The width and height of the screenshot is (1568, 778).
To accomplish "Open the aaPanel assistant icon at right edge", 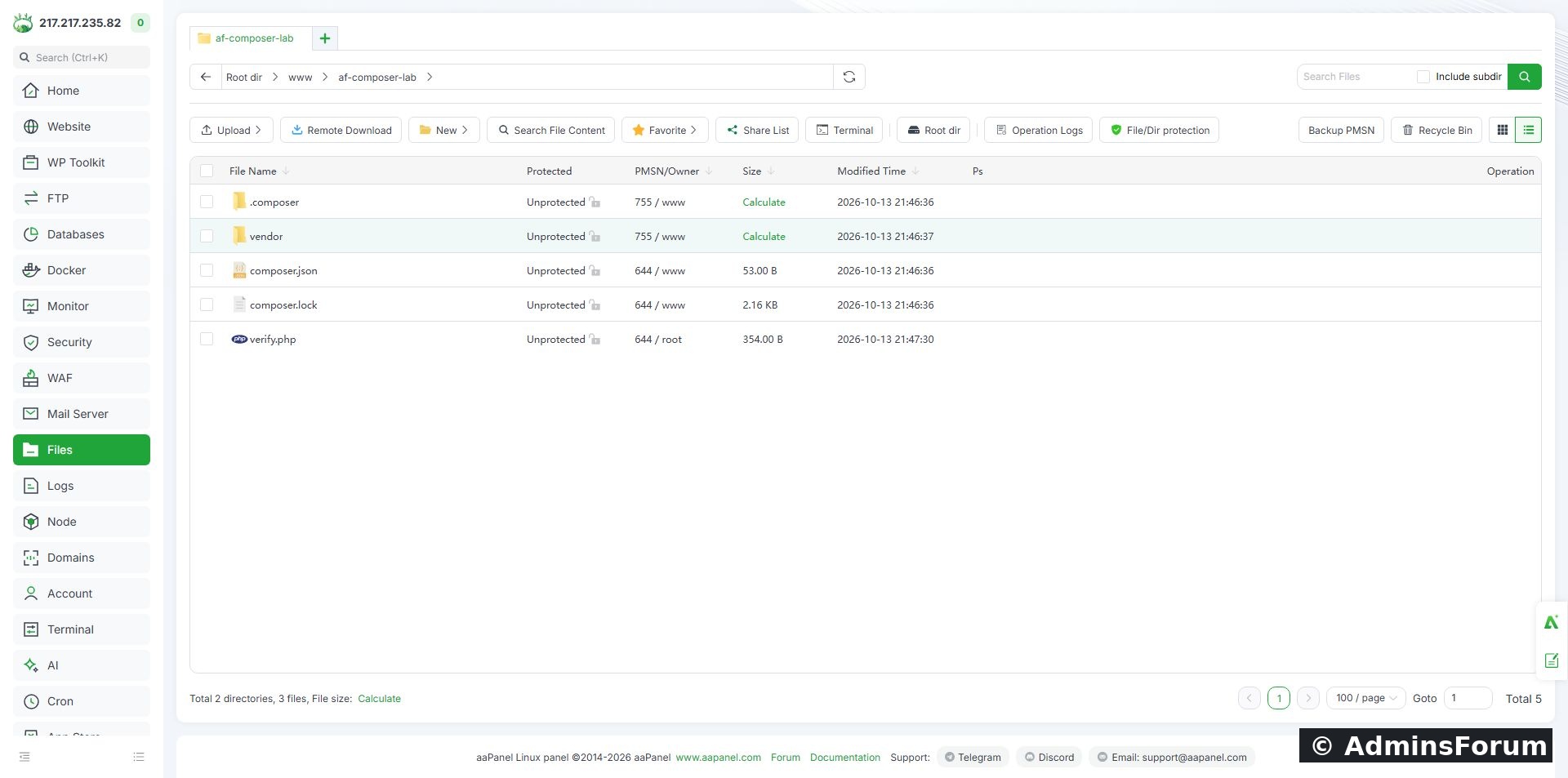I will coord(1552,622).
